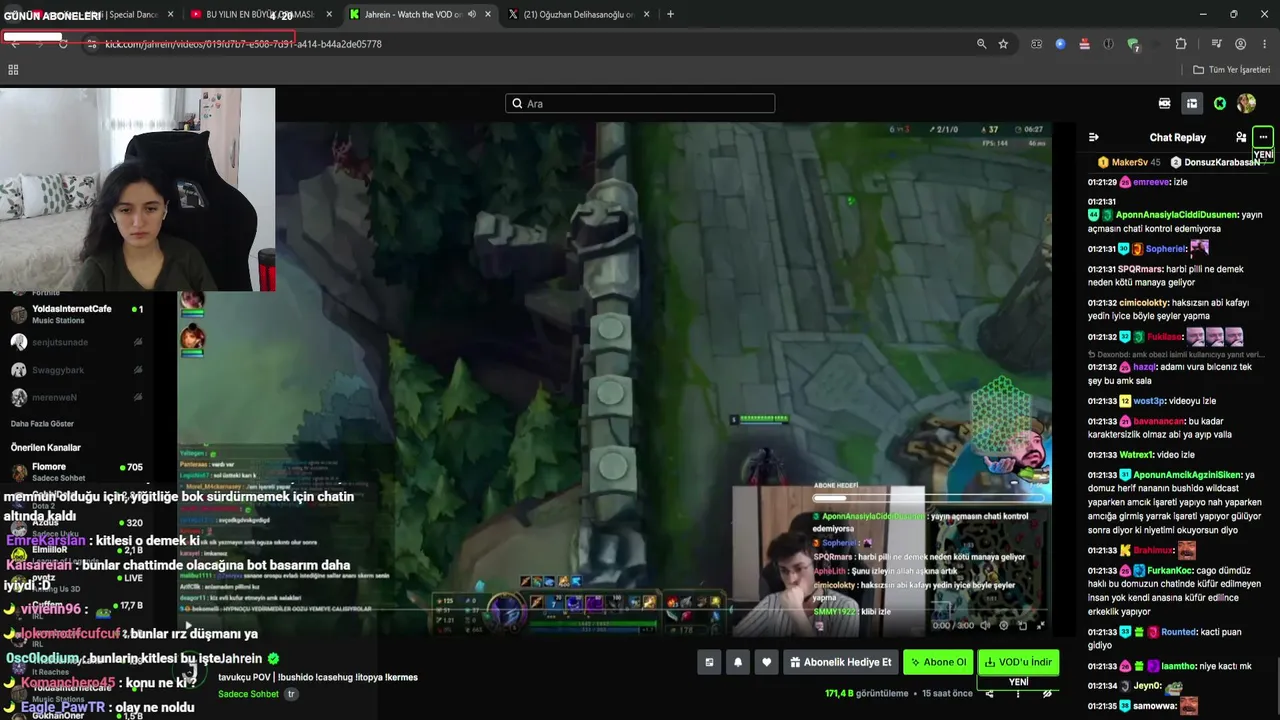Image resolution: width=1280 pixels, height=720 pixels.
Task: Open the Chrome profile avatar icon
Action: 1240,44
